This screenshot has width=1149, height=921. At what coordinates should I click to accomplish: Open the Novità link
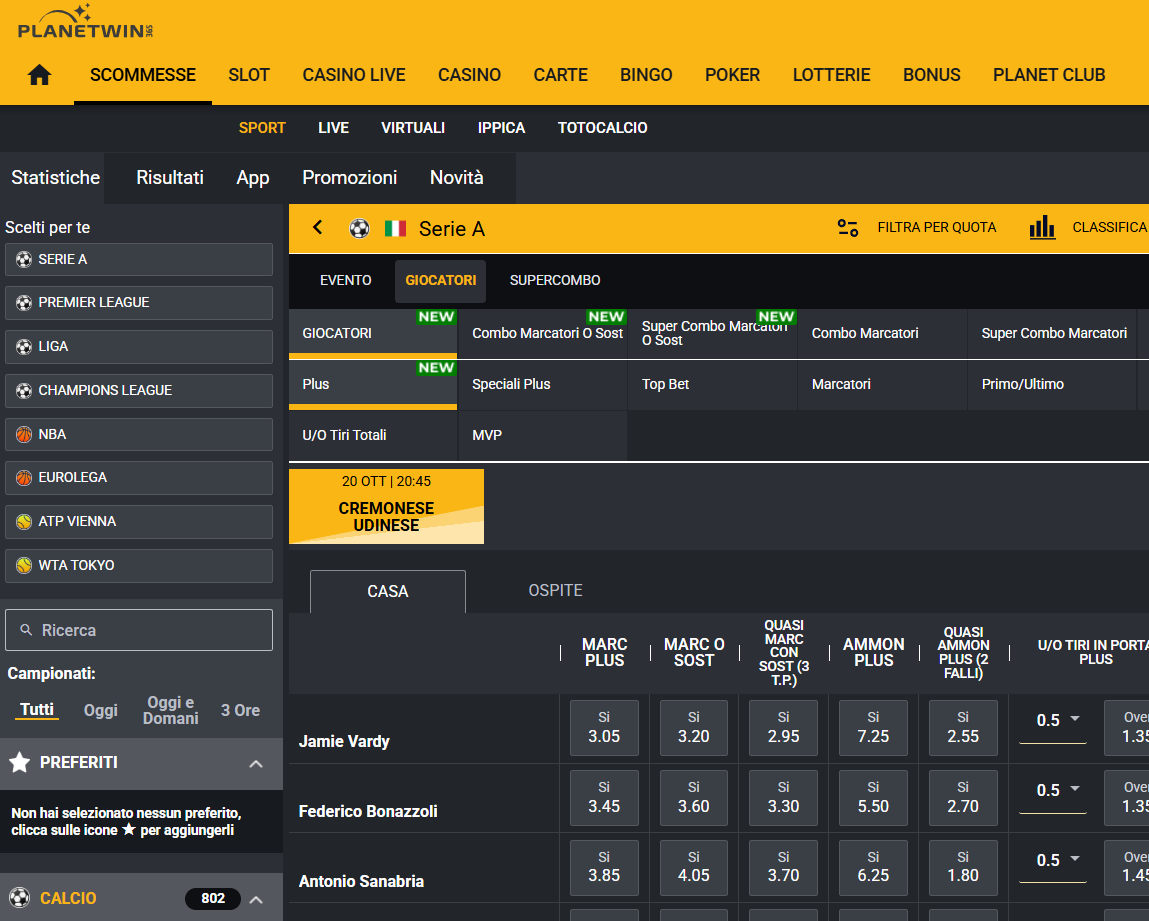point(457,178)
